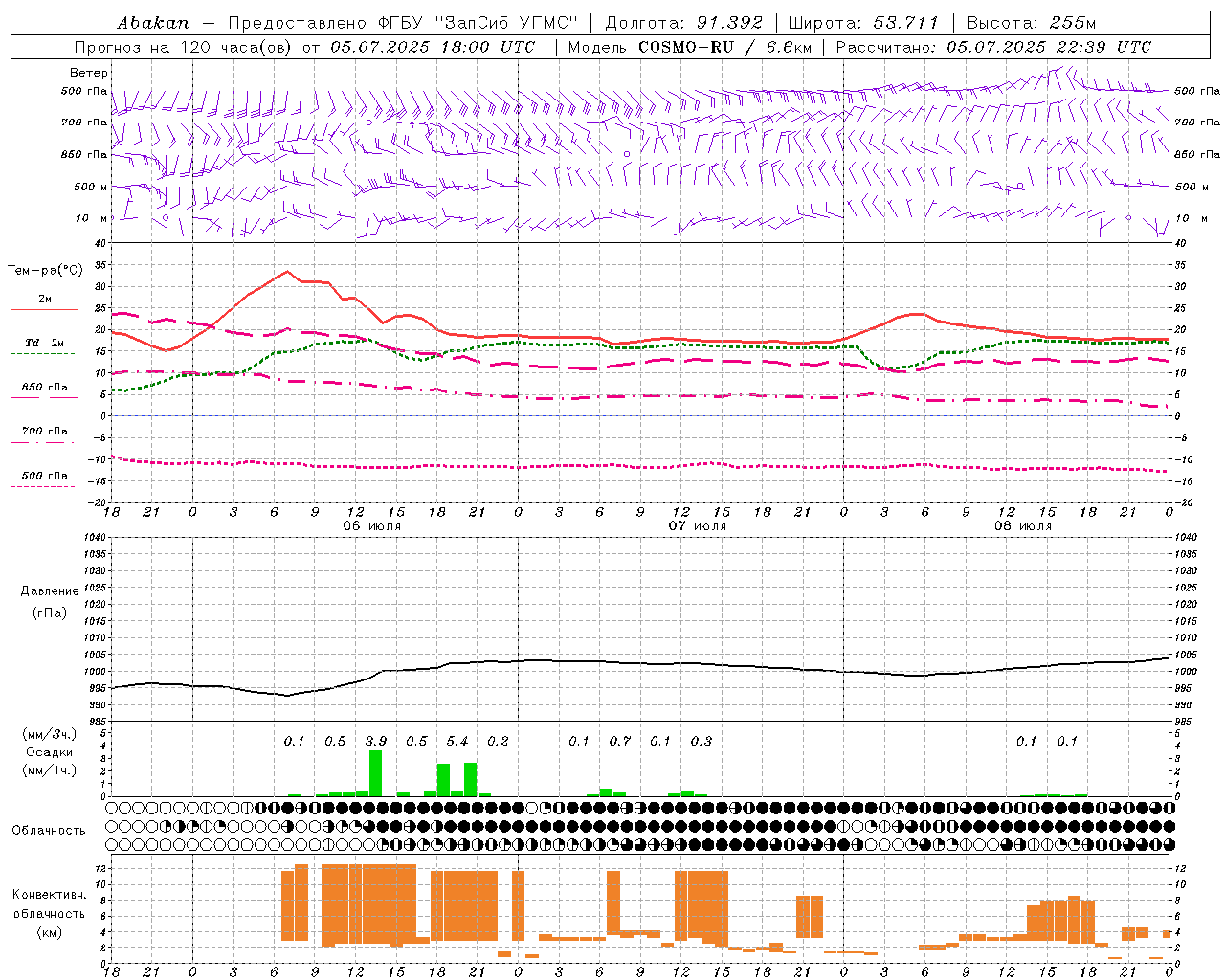Click the (мм/3ч.) precipitation unit label
The height and width of the screenshot is (980, 1225).
(49, 734)
